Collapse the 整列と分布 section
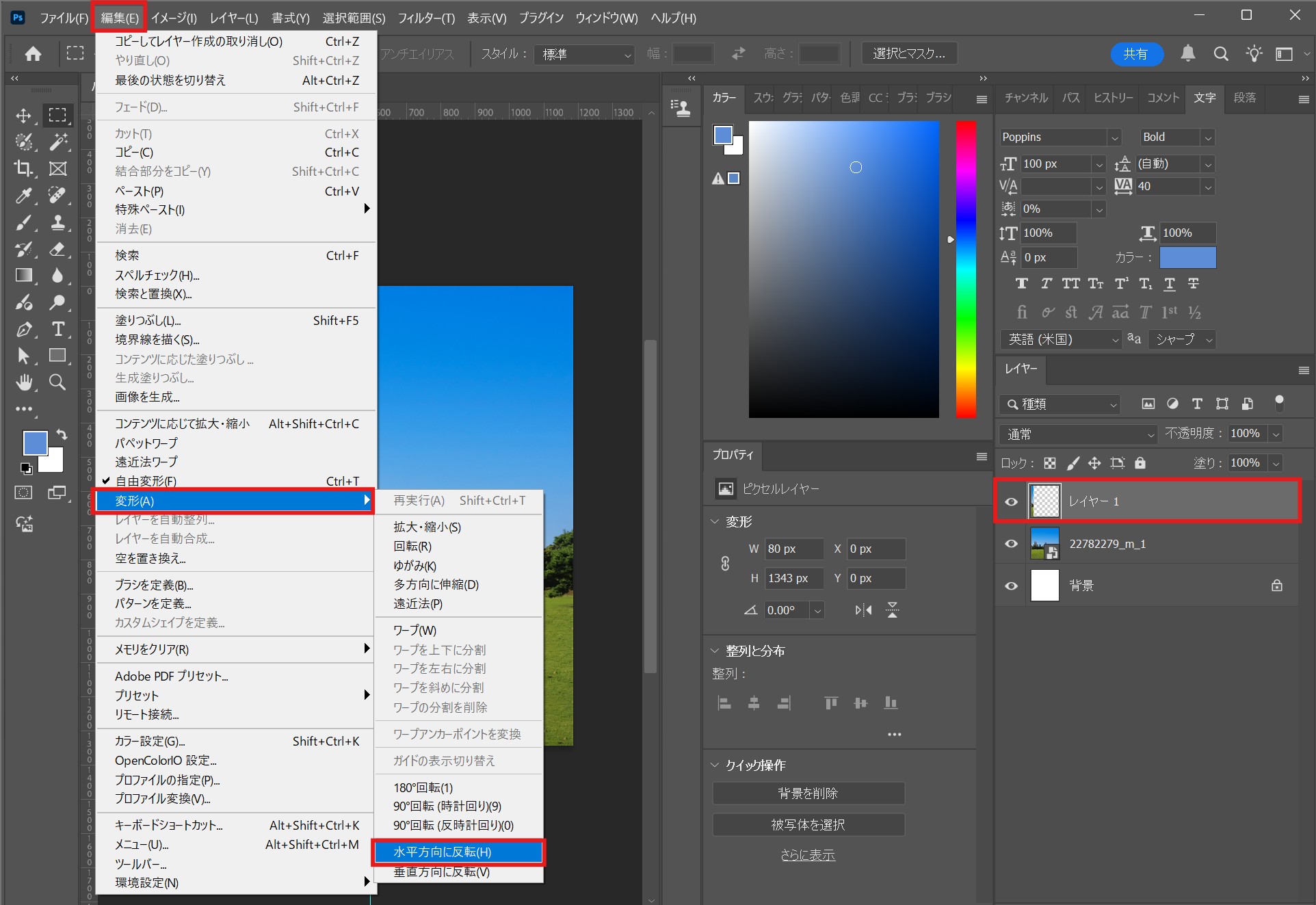 pos(715,651)
